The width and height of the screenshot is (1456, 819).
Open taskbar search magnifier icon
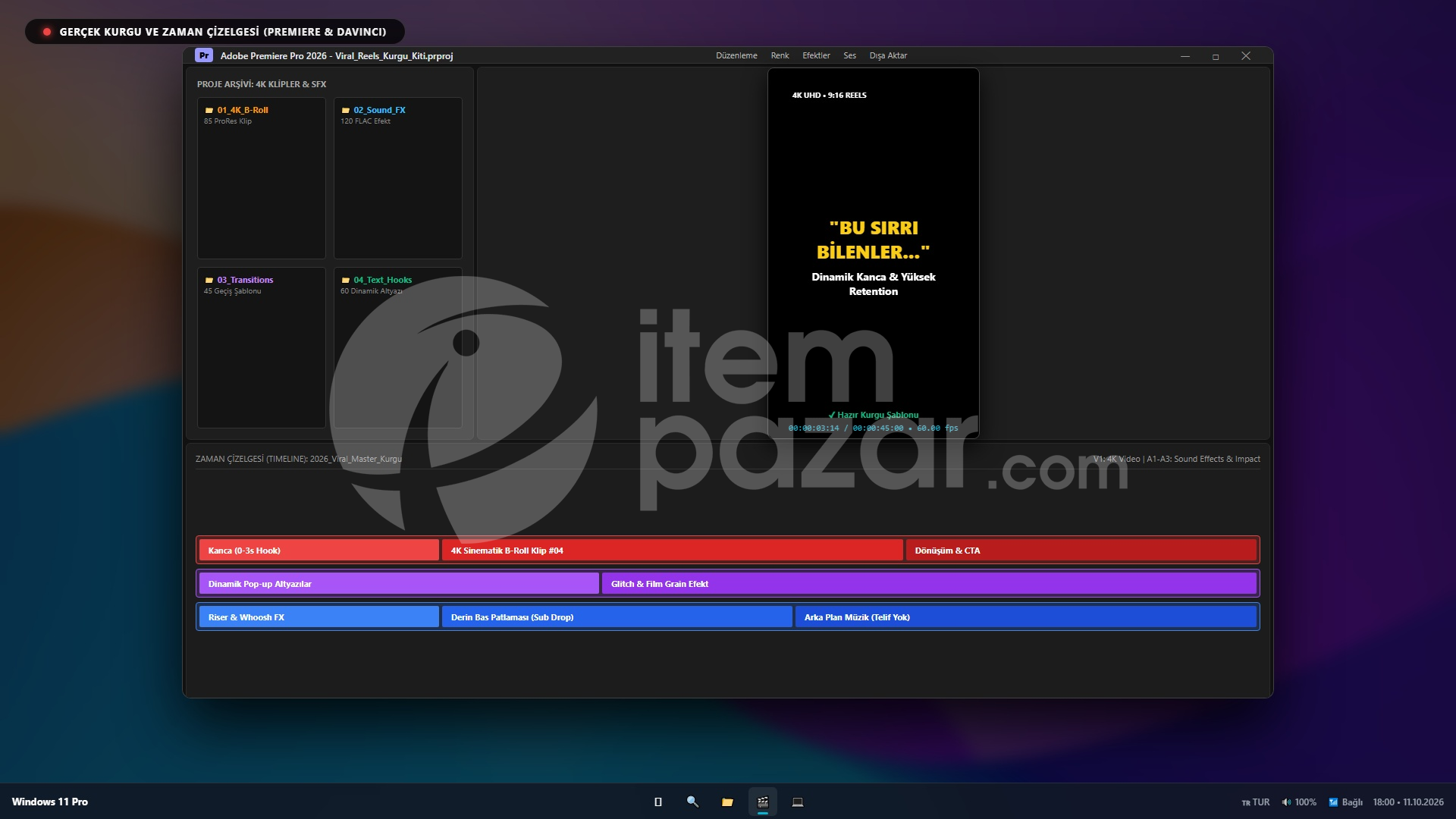click(692, 802)
